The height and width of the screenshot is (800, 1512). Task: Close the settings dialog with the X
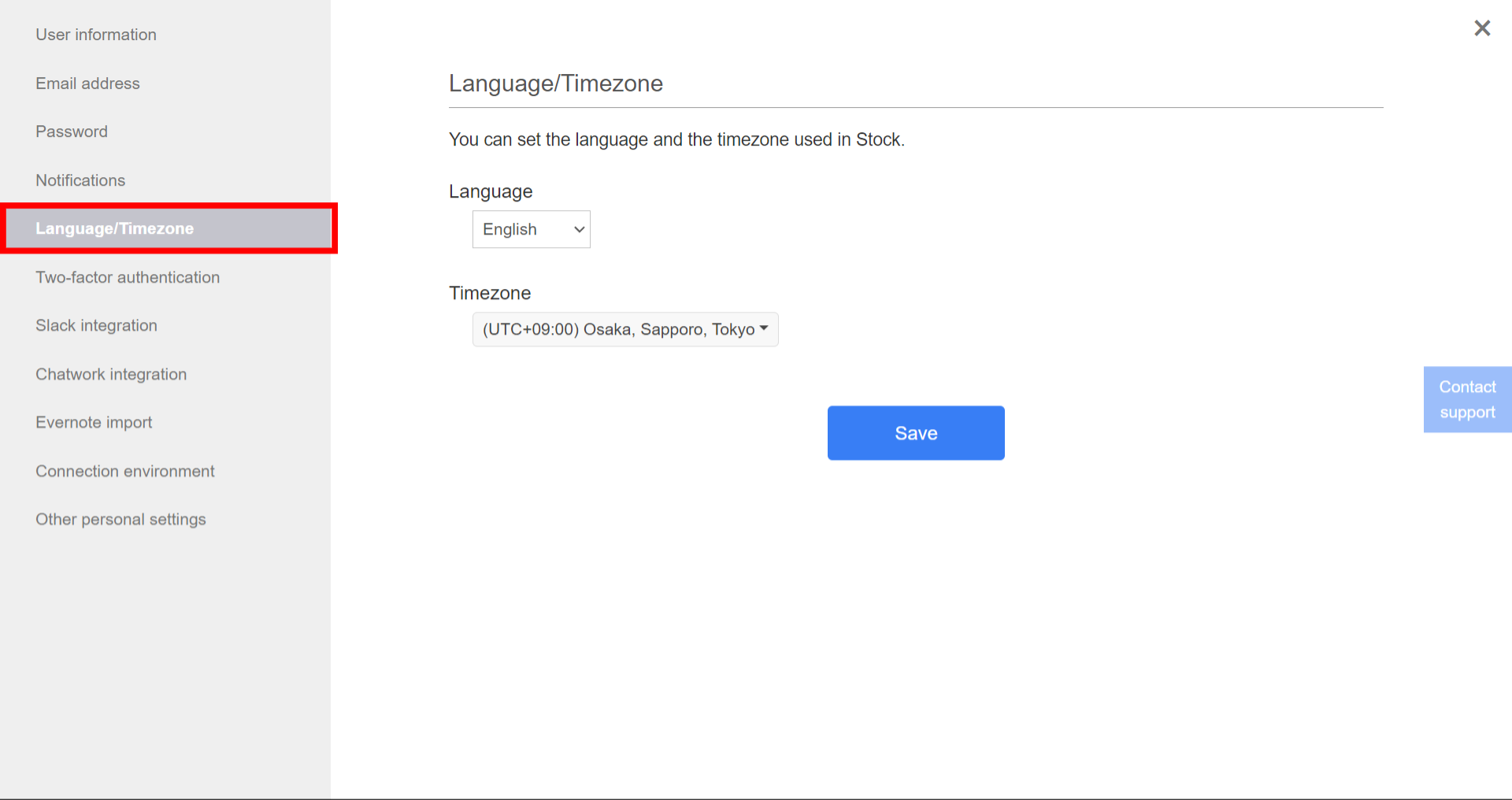click(x=1482, y=28)
